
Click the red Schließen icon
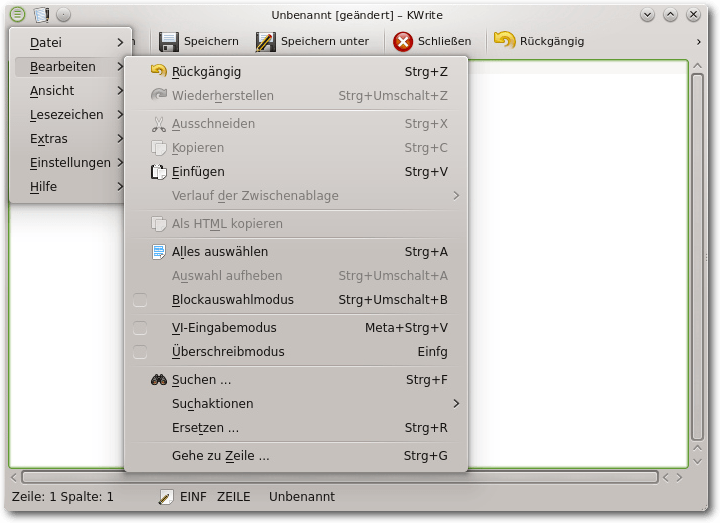[403, 41]
